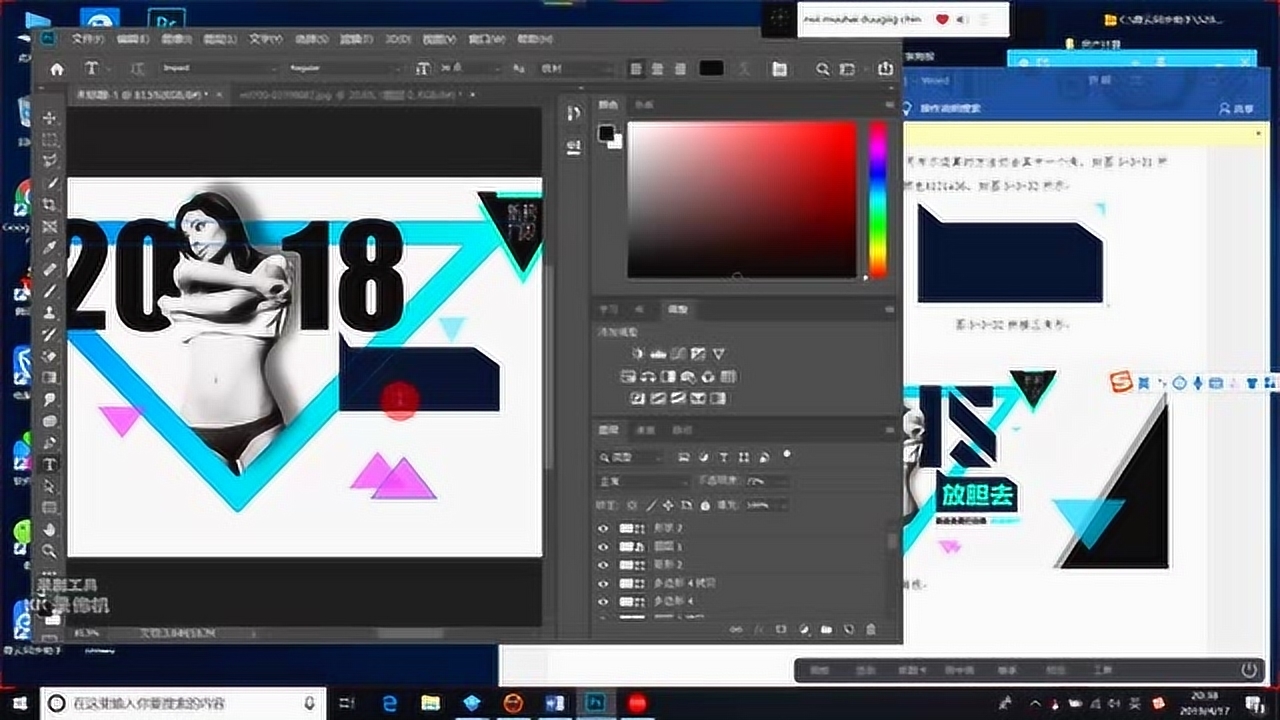Open Microsoft Edge from the Windows taskbar
The image size is (1280, 720).
pos(389,703)
